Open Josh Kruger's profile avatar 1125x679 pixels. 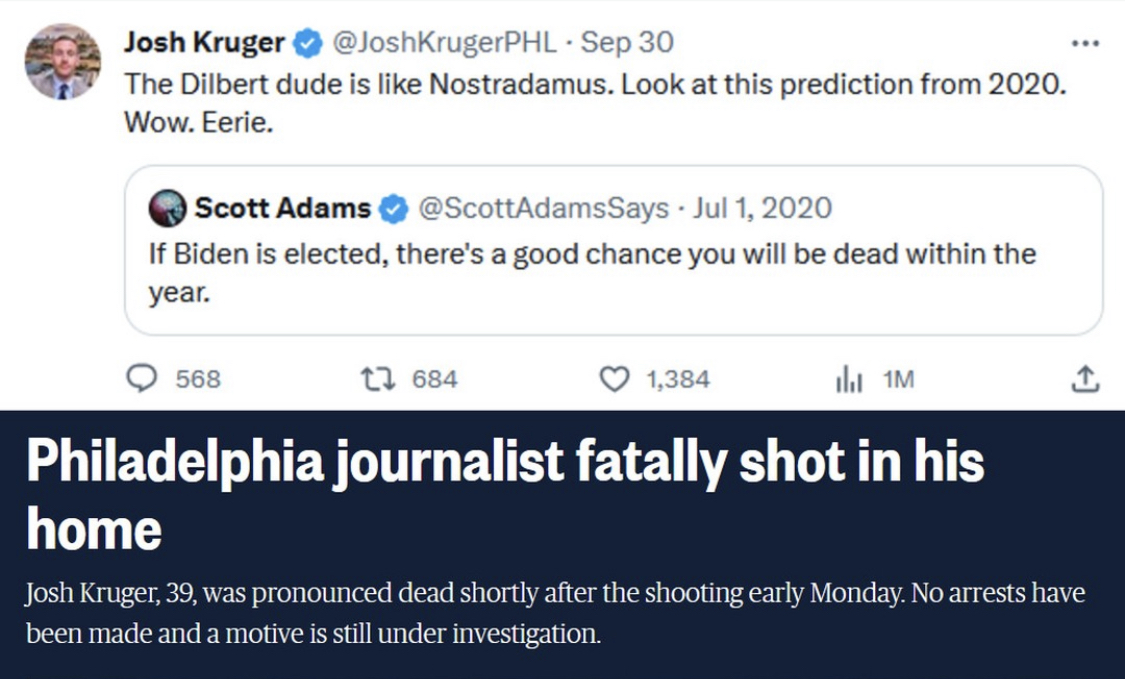click(x=62, y=62)
